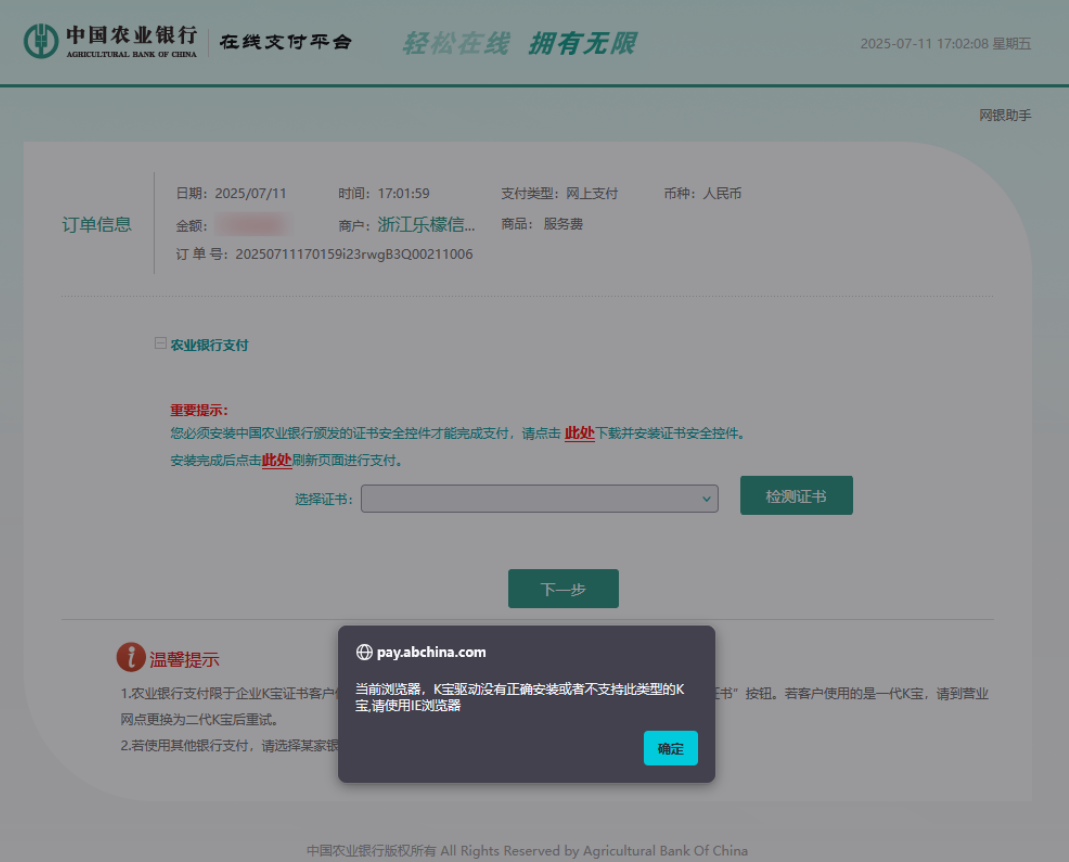
Task: Click the Agricultural Bank of China logo
Action: 110,41
